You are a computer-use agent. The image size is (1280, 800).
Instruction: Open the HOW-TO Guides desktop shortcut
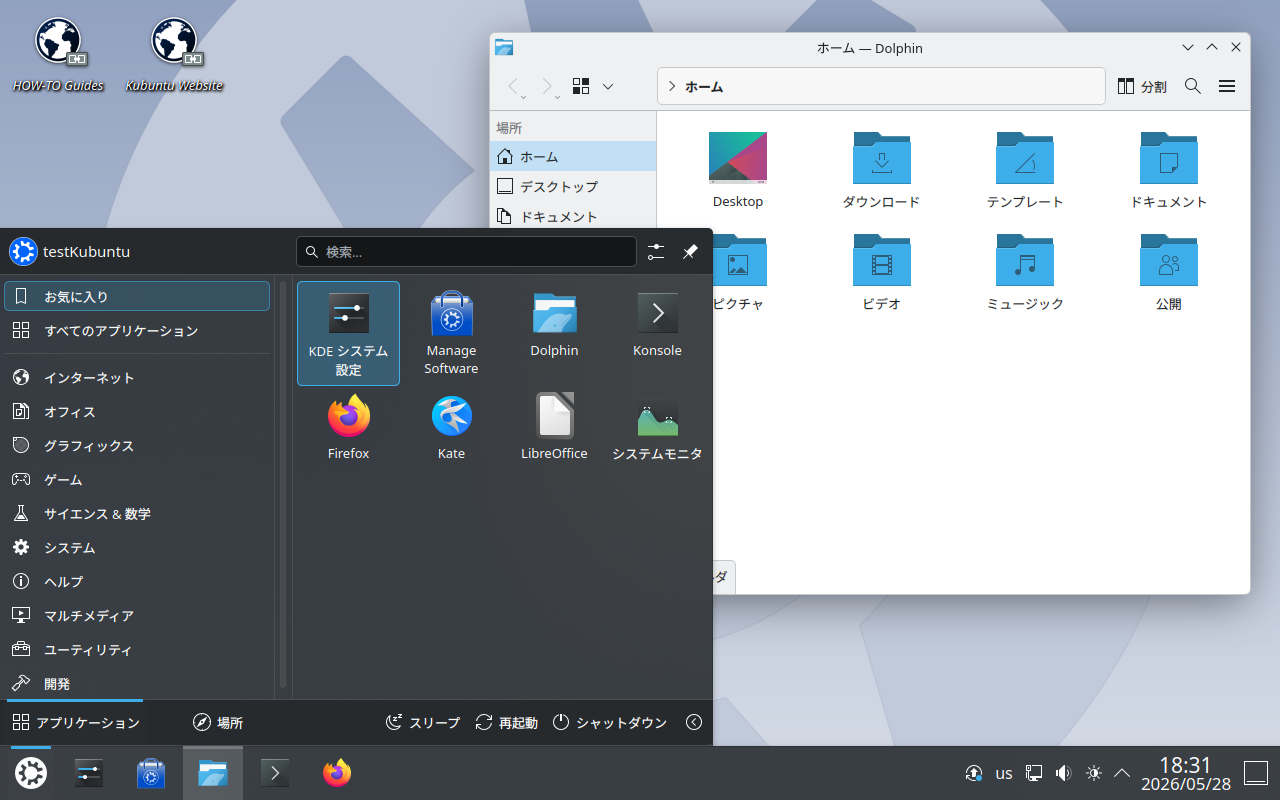pyautogui.click(x=58, y=55)
